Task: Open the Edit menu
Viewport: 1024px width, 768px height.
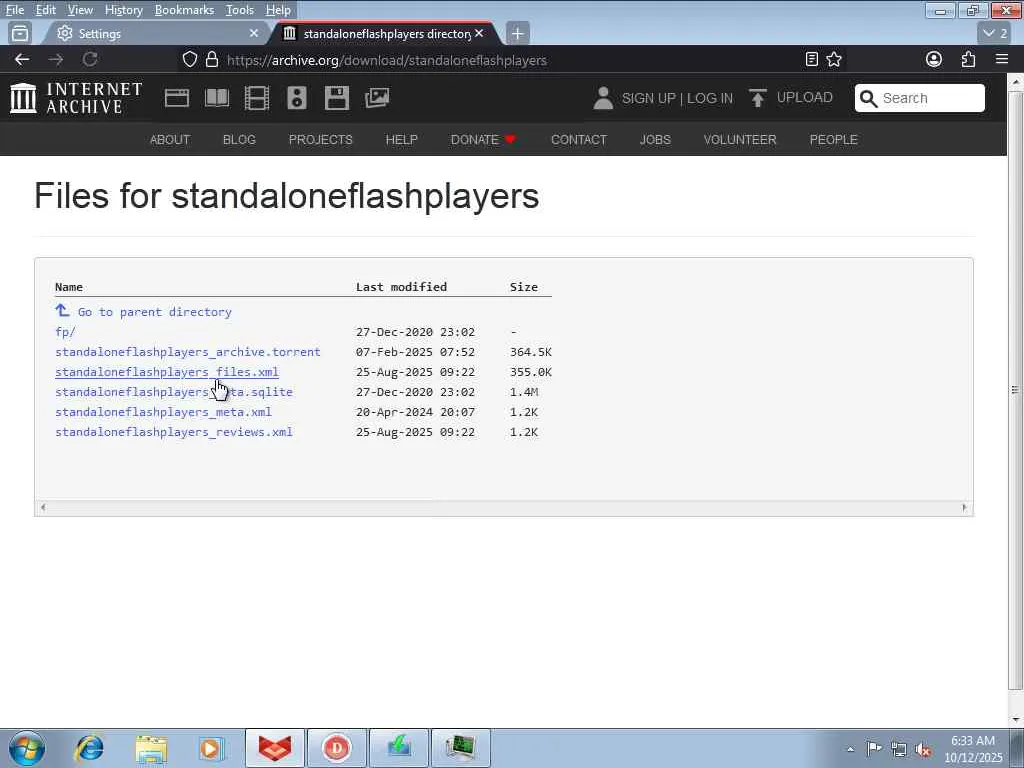Action: (x=45, y=10)
